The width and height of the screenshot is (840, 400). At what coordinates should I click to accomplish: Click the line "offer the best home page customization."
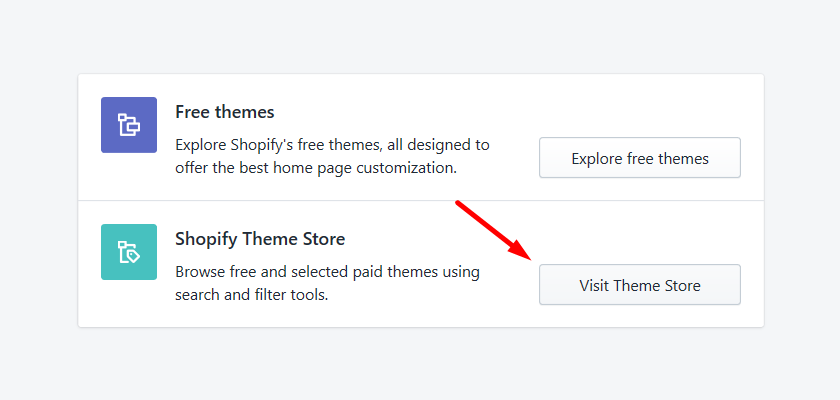tap(316, 168)
